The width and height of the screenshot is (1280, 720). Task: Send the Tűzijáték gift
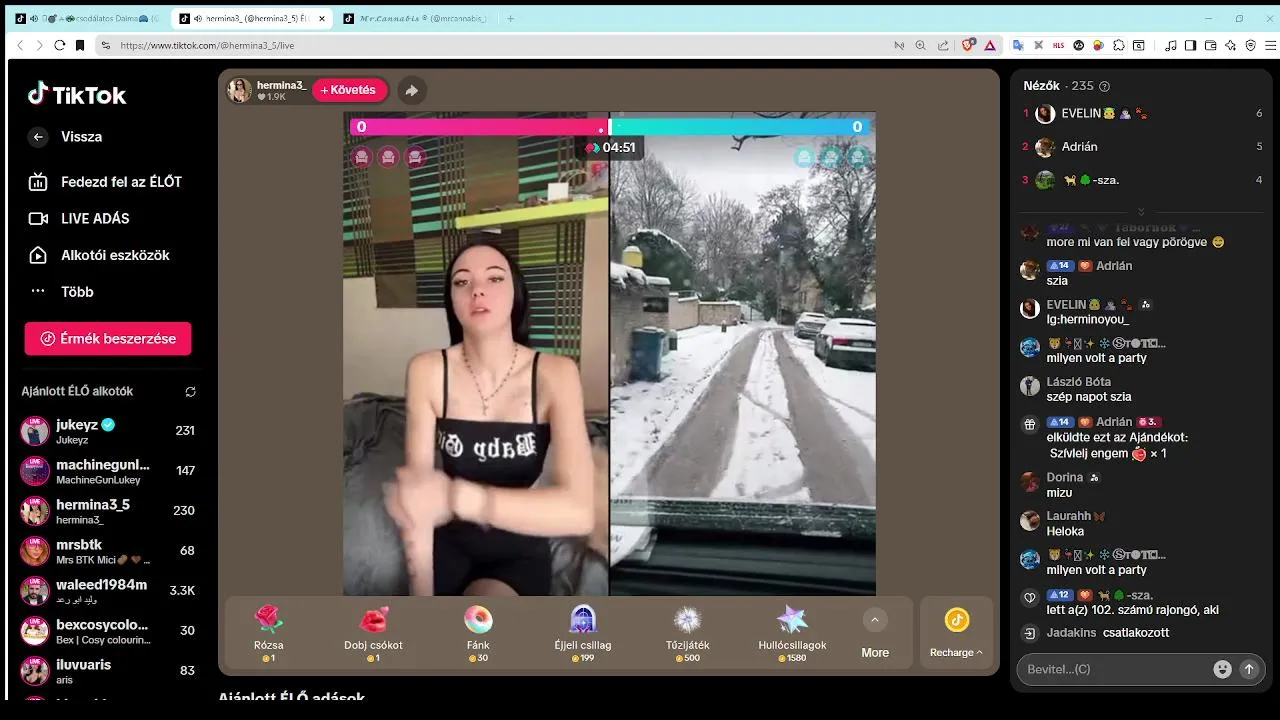click(688, 634)
